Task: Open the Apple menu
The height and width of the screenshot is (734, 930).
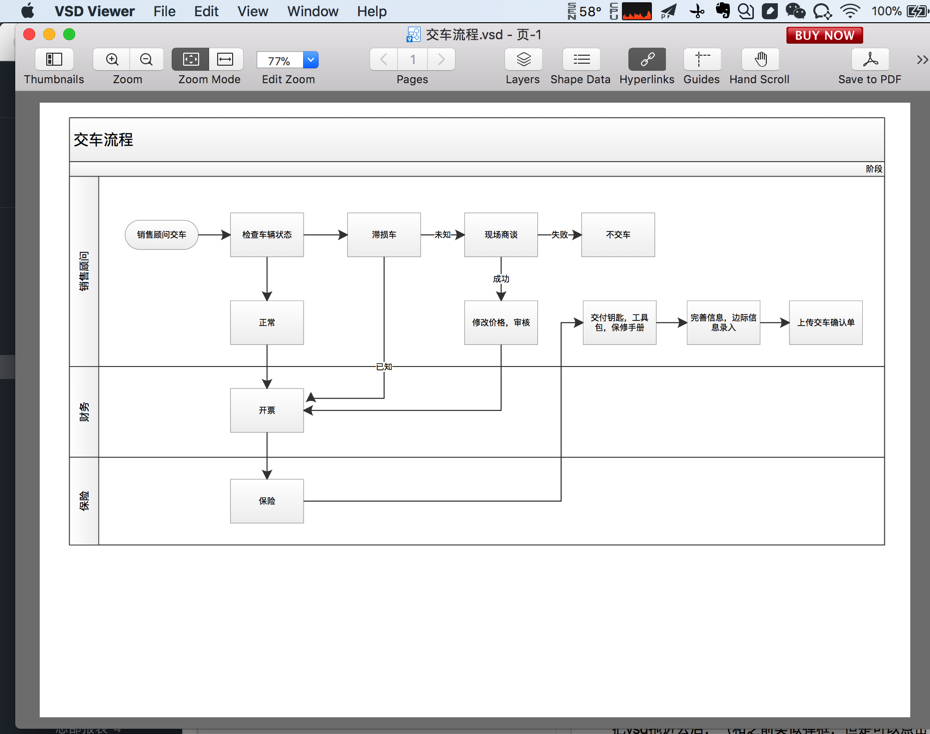Action: (x=27, y=11)
